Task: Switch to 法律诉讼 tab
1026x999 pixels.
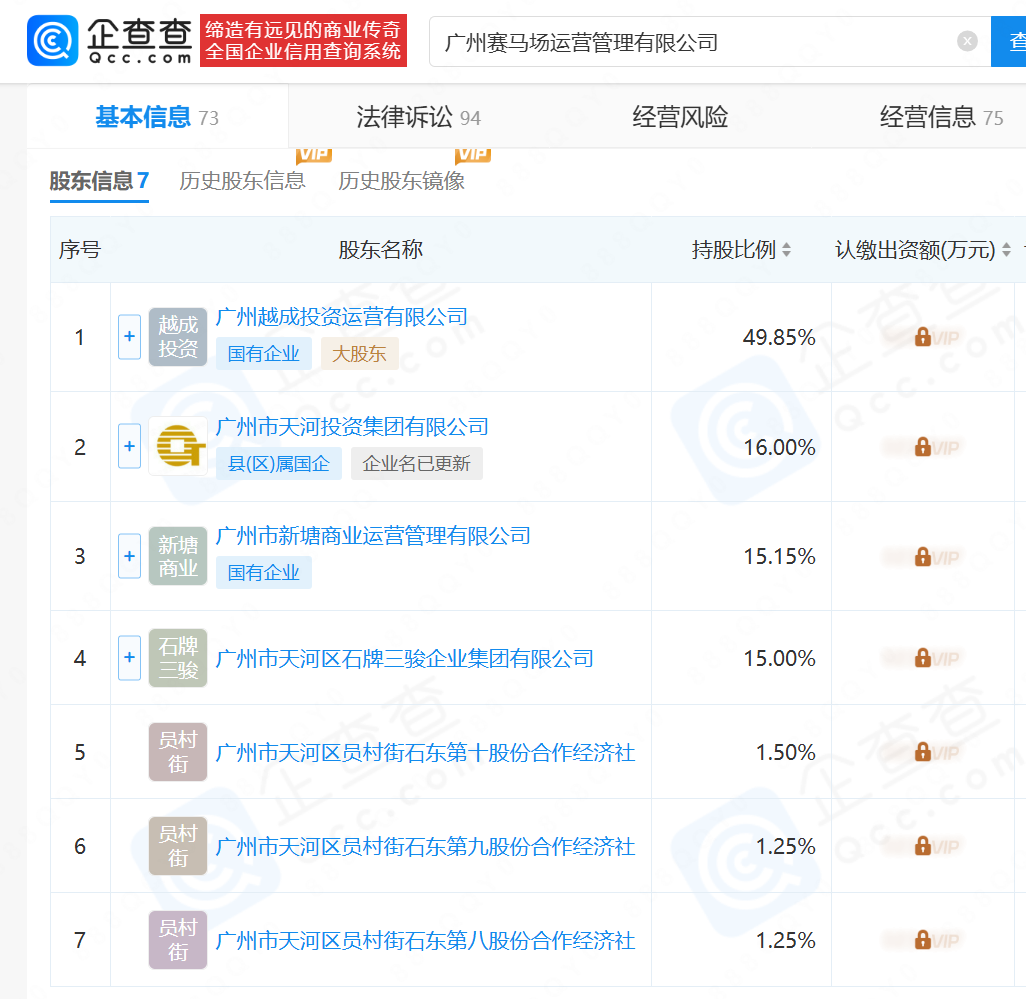Action: click(418, 118)
